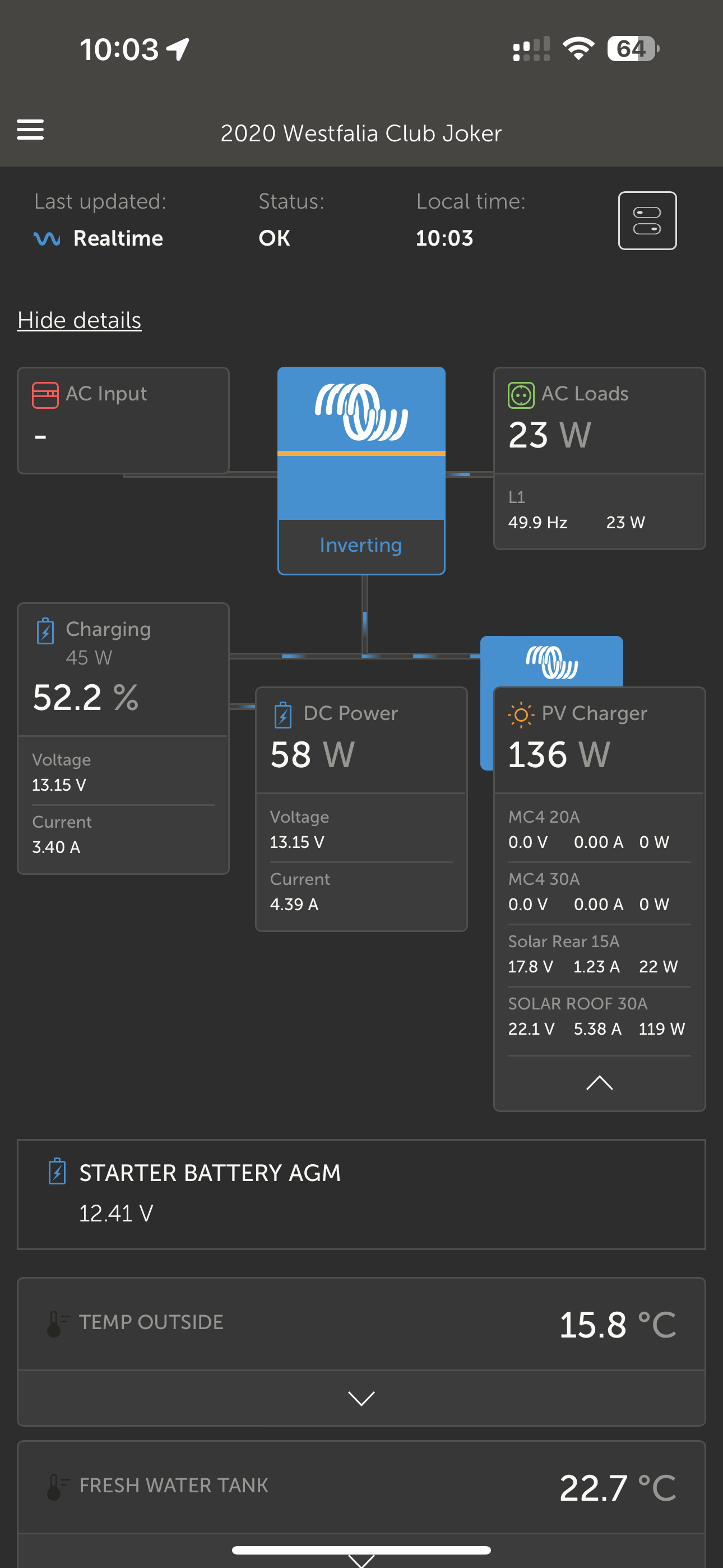The width and height of the screenshot is (723, 1568).
Task: Open the hamburger navigation menu
Action: click(30, 130)
